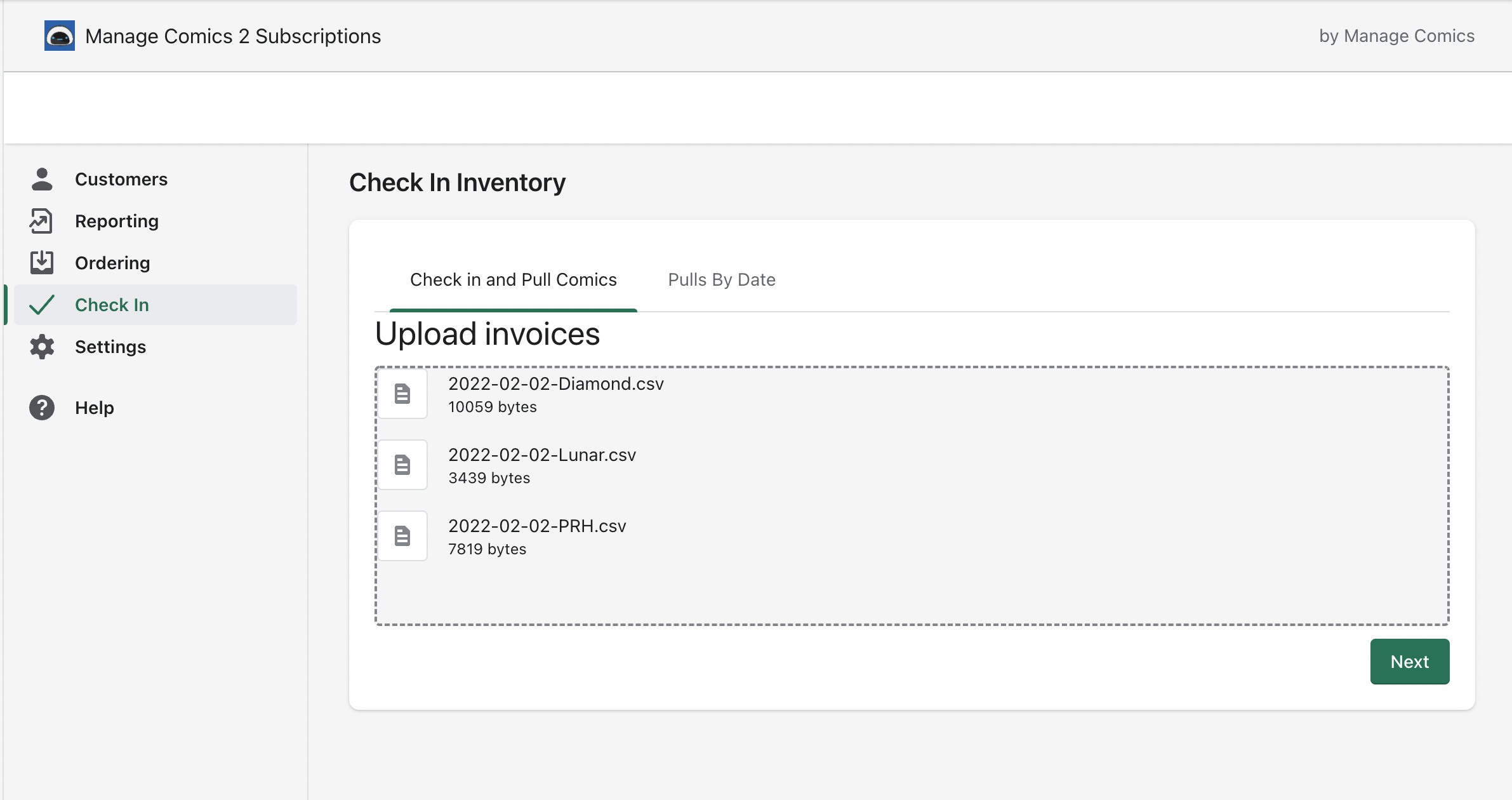Click the 2022-02-02-Diamond.csv file name
This screenshot has width=1512, height=800.
(556, 384)
